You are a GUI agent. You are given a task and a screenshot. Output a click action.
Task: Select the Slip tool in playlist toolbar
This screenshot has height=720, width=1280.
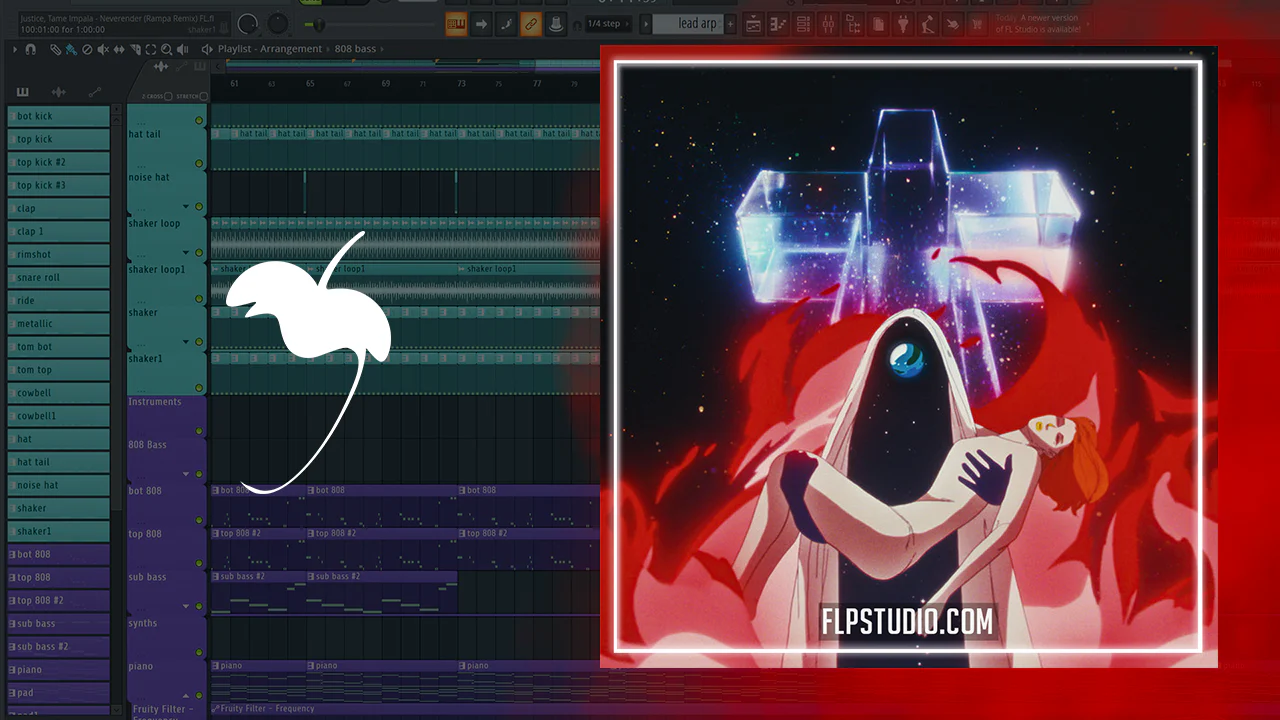(x=119, y=49)
